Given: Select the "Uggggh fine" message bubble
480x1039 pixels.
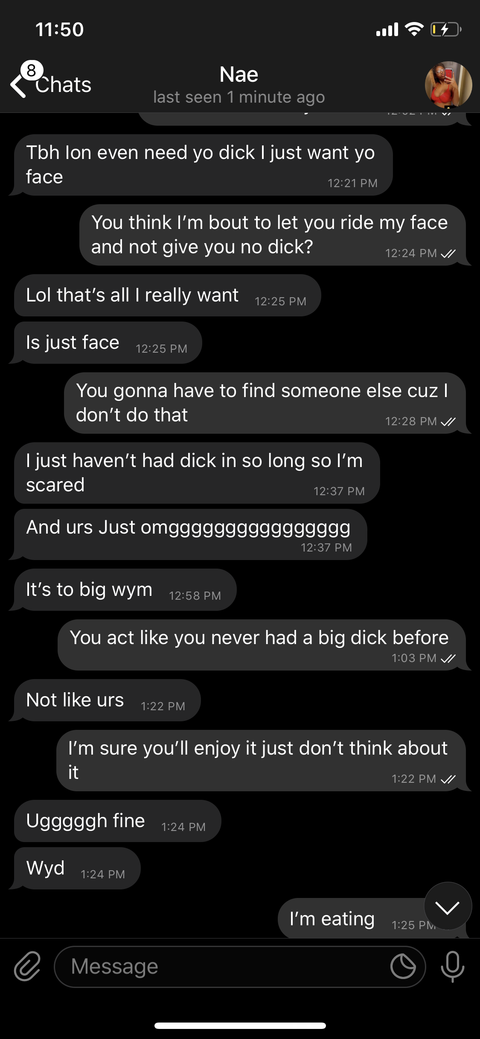Looking at the screenshot, I should coord(115,821).
